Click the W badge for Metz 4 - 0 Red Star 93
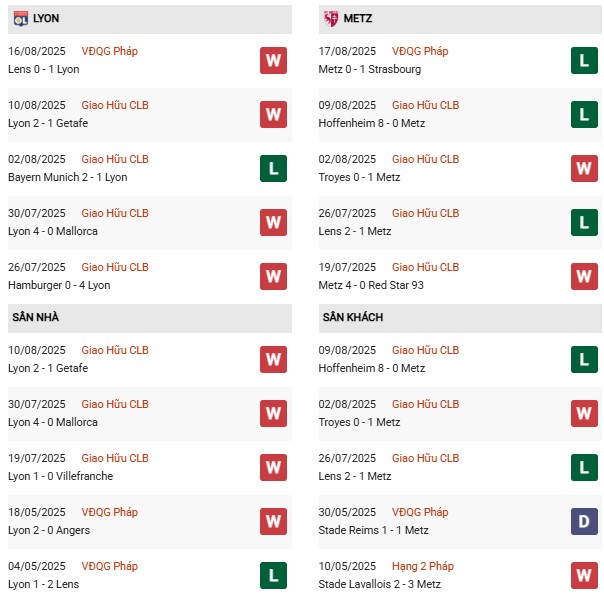604x599 pixels. coord(584,276)
